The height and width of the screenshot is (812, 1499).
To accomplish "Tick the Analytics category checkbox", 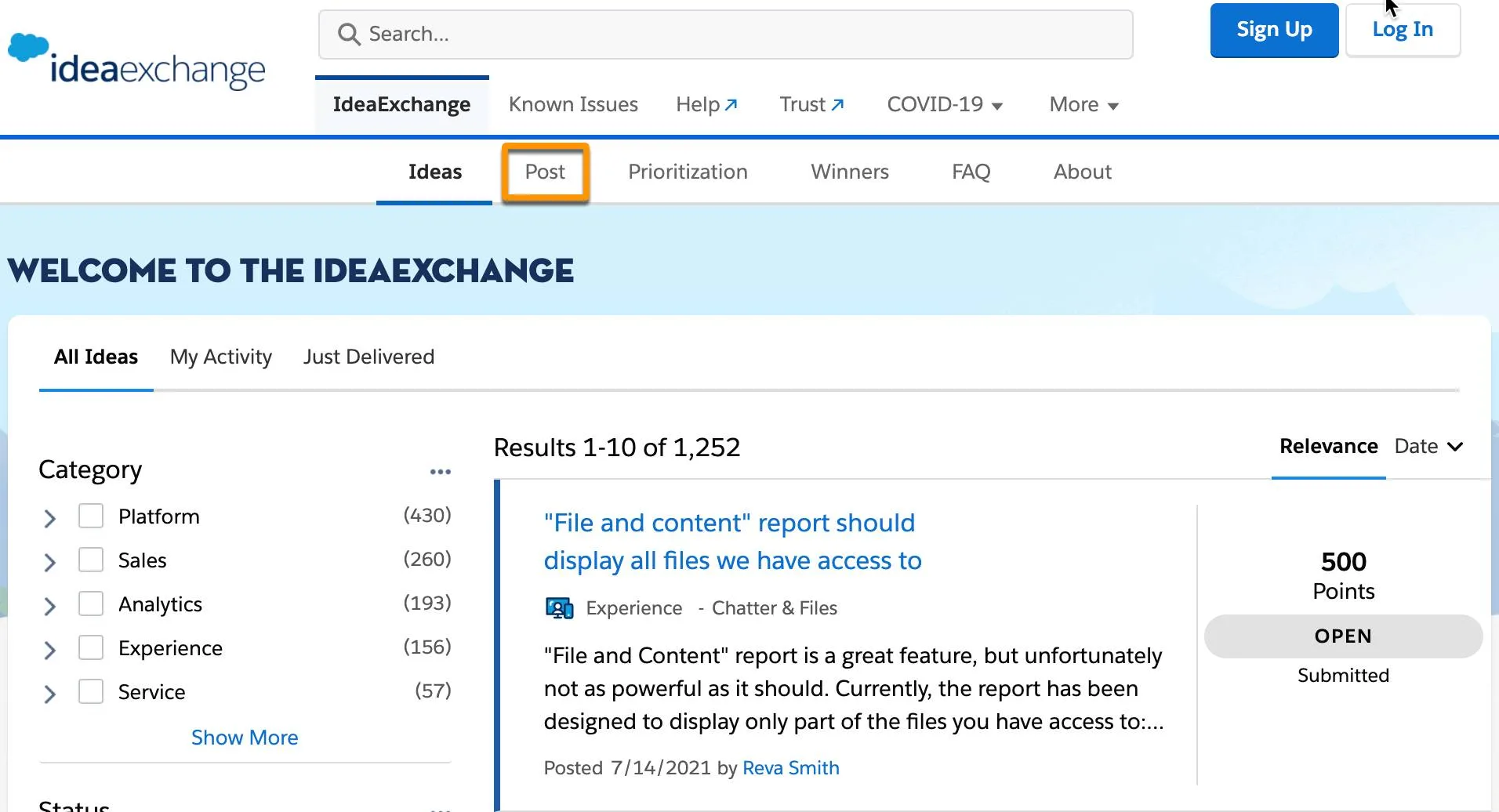I will click(91, 604).
